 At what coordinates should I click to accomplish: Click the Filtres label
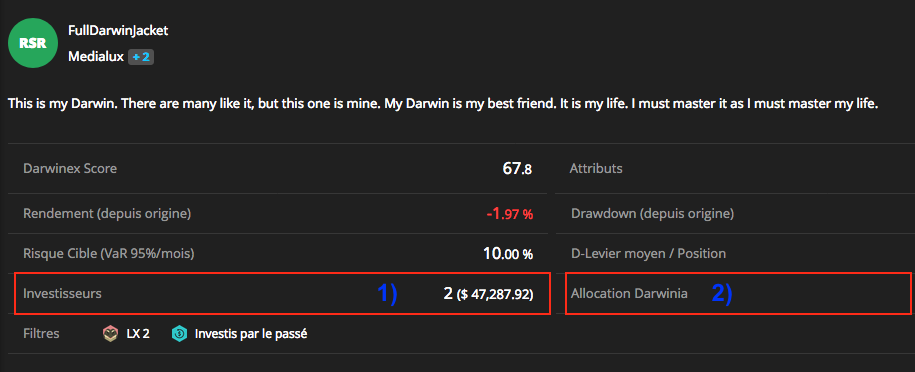tap(41, 334)
